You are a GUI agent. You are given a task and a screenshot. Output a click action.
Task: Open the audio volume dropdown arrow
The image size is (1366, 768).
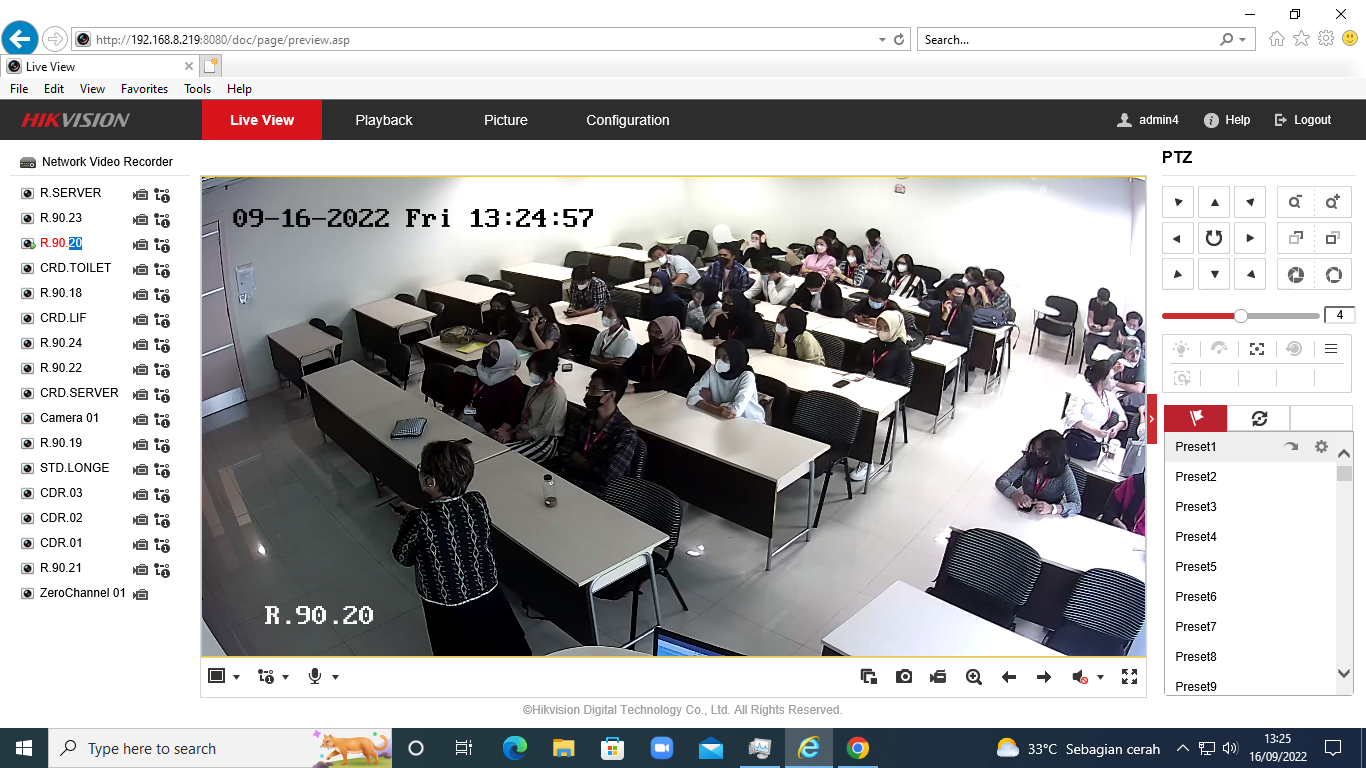point(1100,677)
